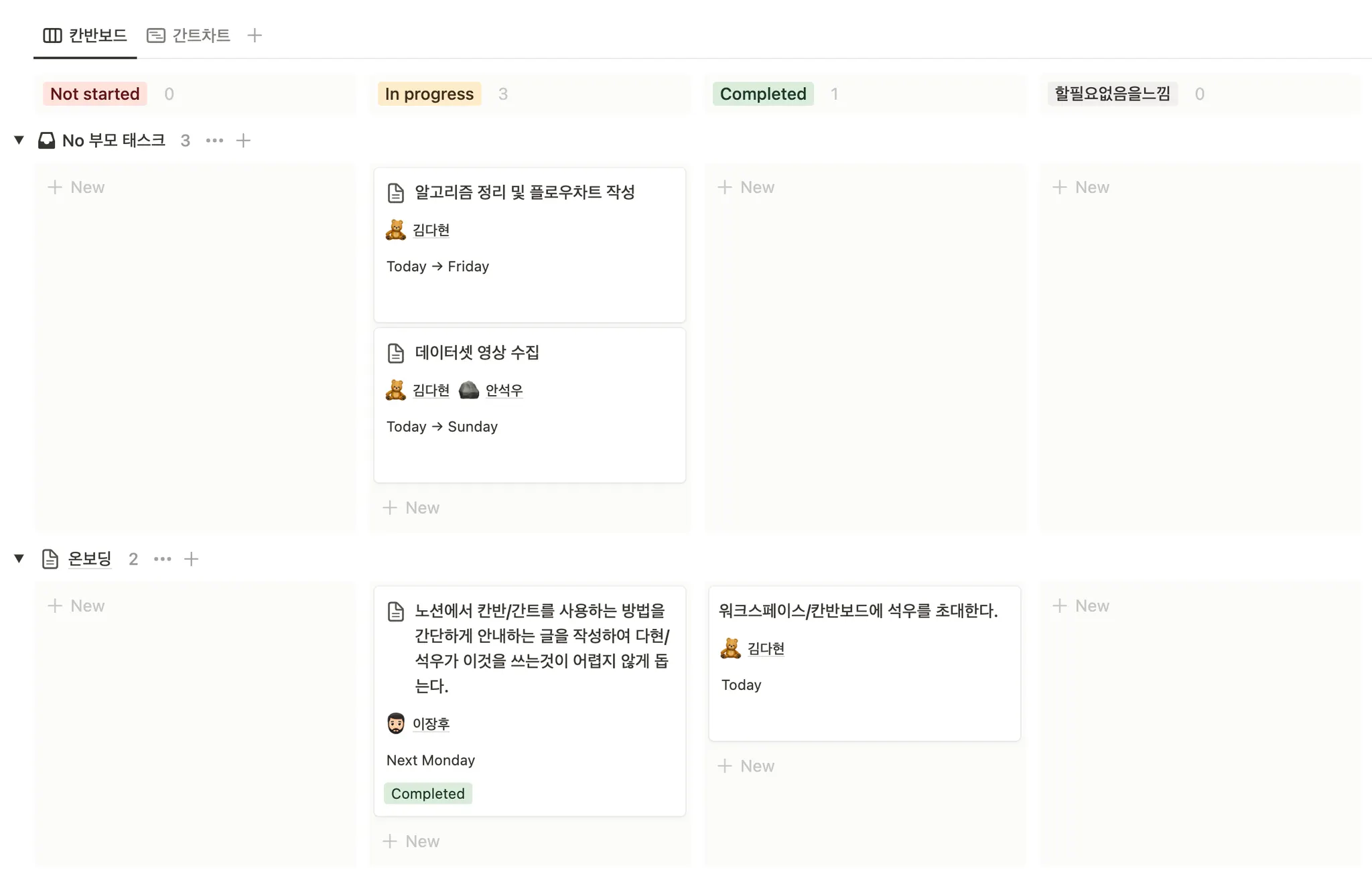This screenshot has width=1372, height=874.
Task: Click 안석우 avatar on 데이터셋 card
Action: point(469,390)
